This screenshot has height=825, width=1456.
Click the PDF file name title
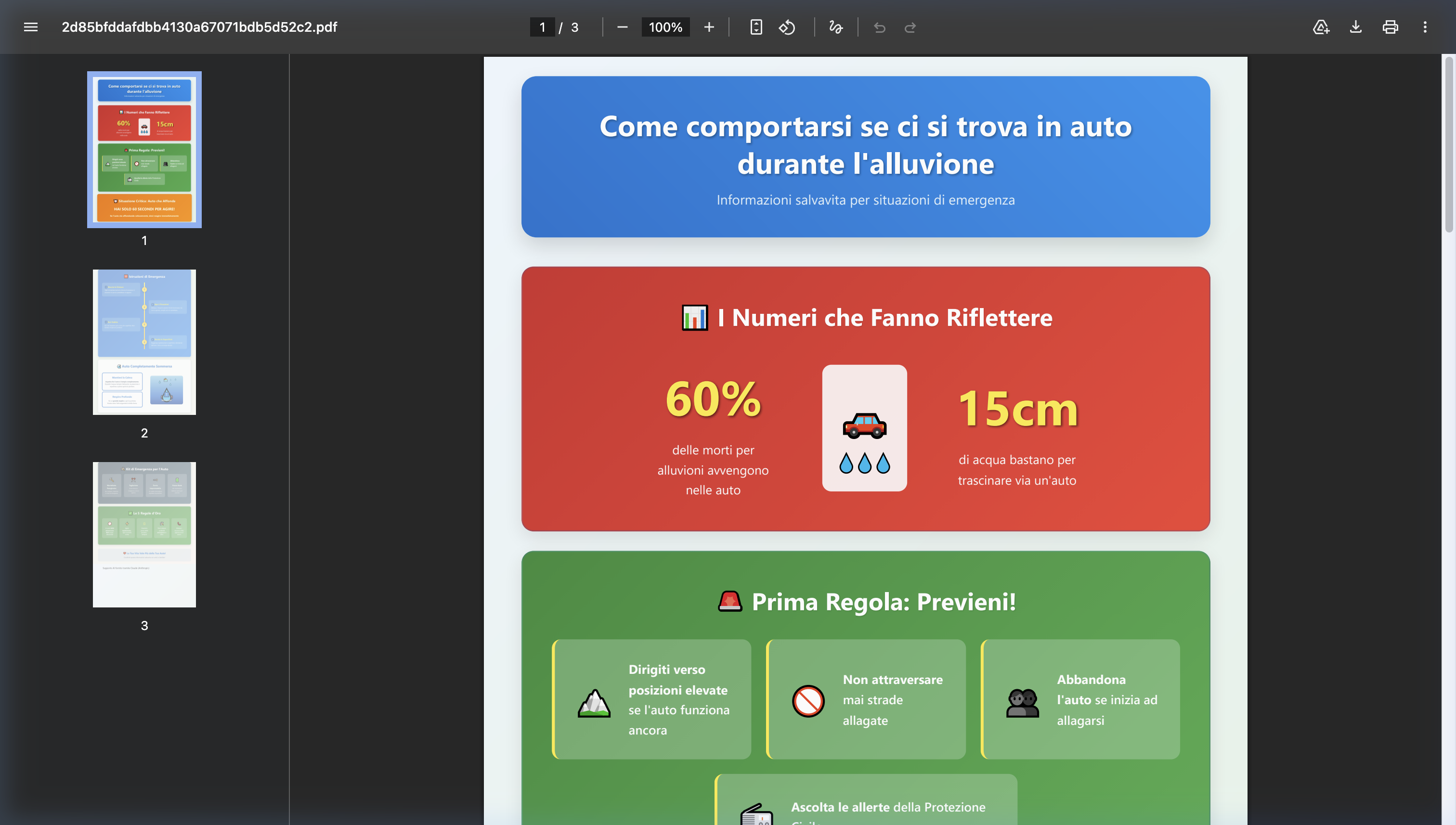point(199,27)
